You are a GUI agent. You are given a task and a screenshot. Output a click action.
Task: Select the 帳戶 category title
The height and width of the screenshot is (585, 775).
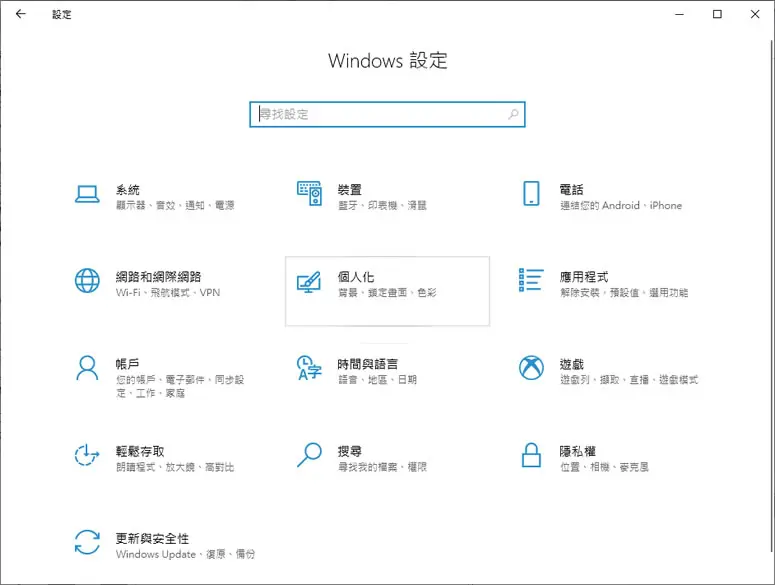(128, 364)
